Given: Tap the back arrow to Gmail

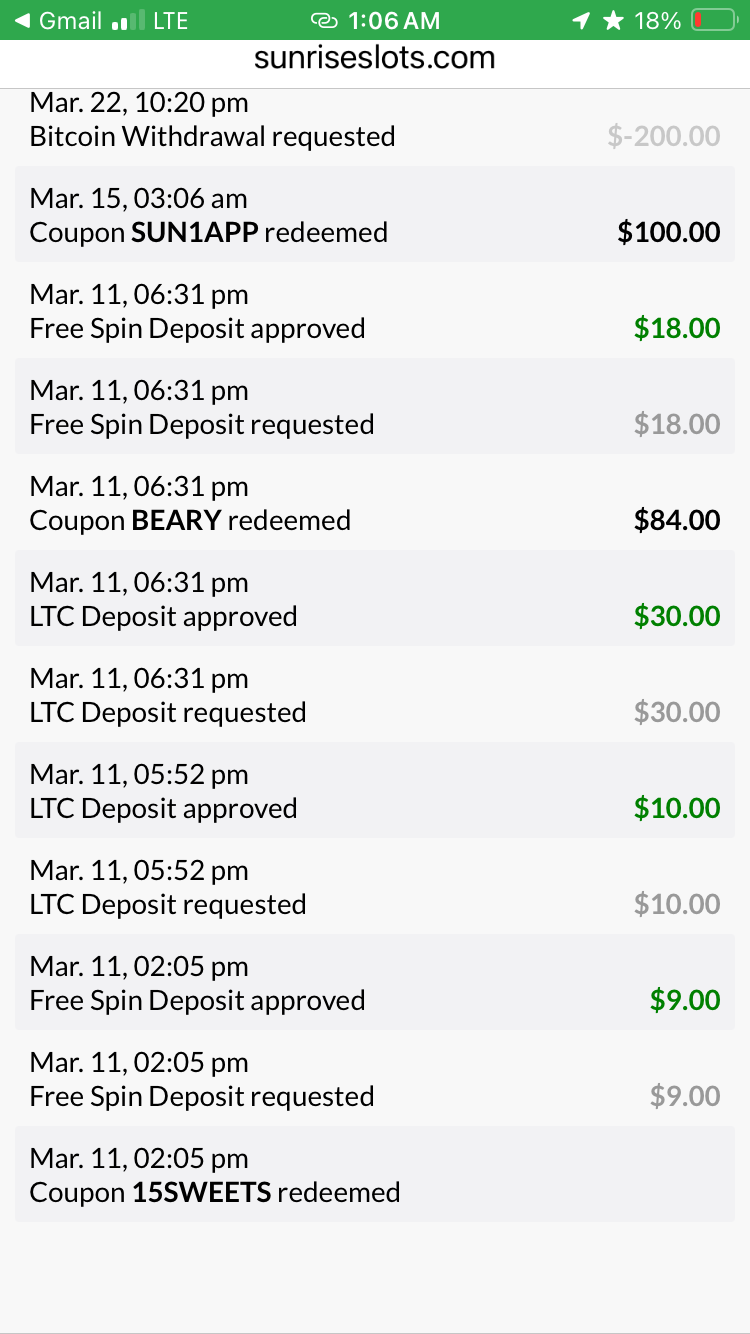Looking at the screenshot, I should point(22,20).
